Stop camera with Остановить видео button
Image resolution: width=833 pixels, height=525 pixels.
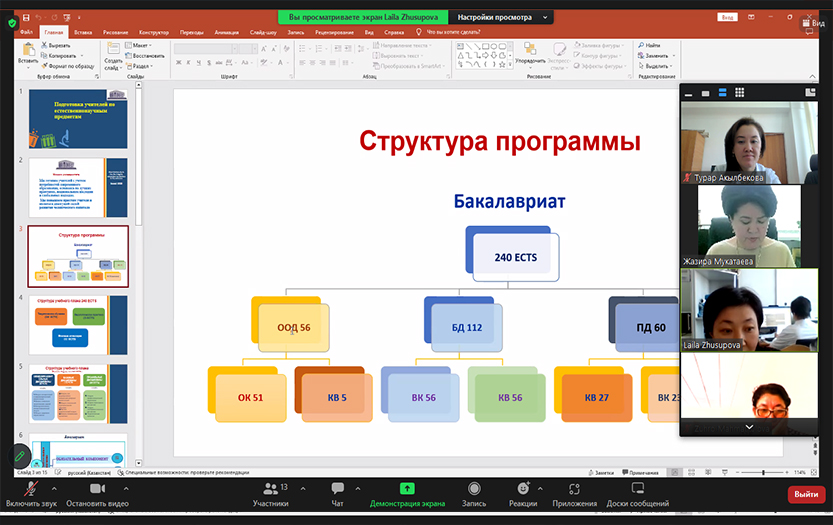tap(98, 489)
